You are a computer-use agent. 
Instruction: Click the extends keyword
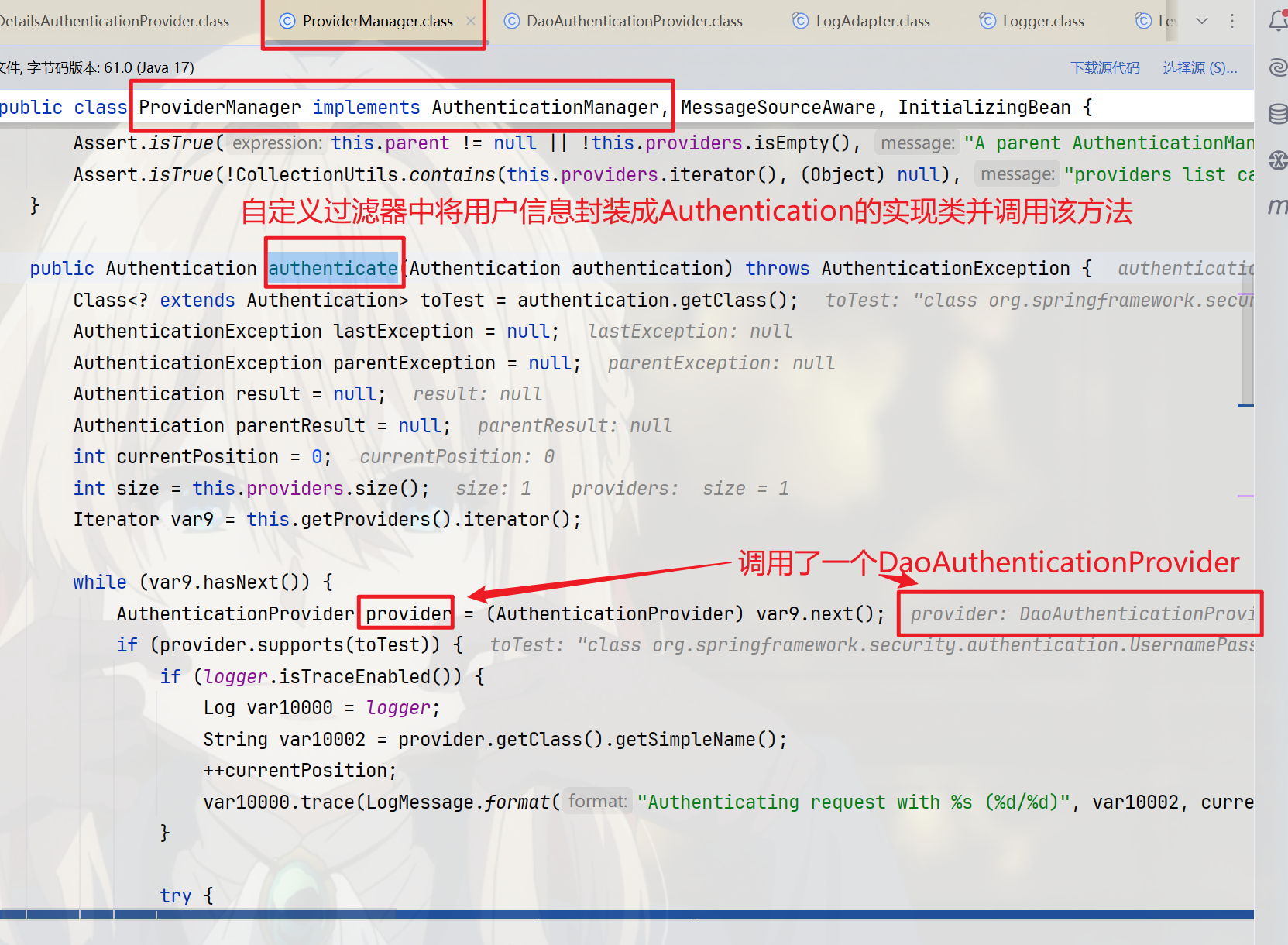197,301
